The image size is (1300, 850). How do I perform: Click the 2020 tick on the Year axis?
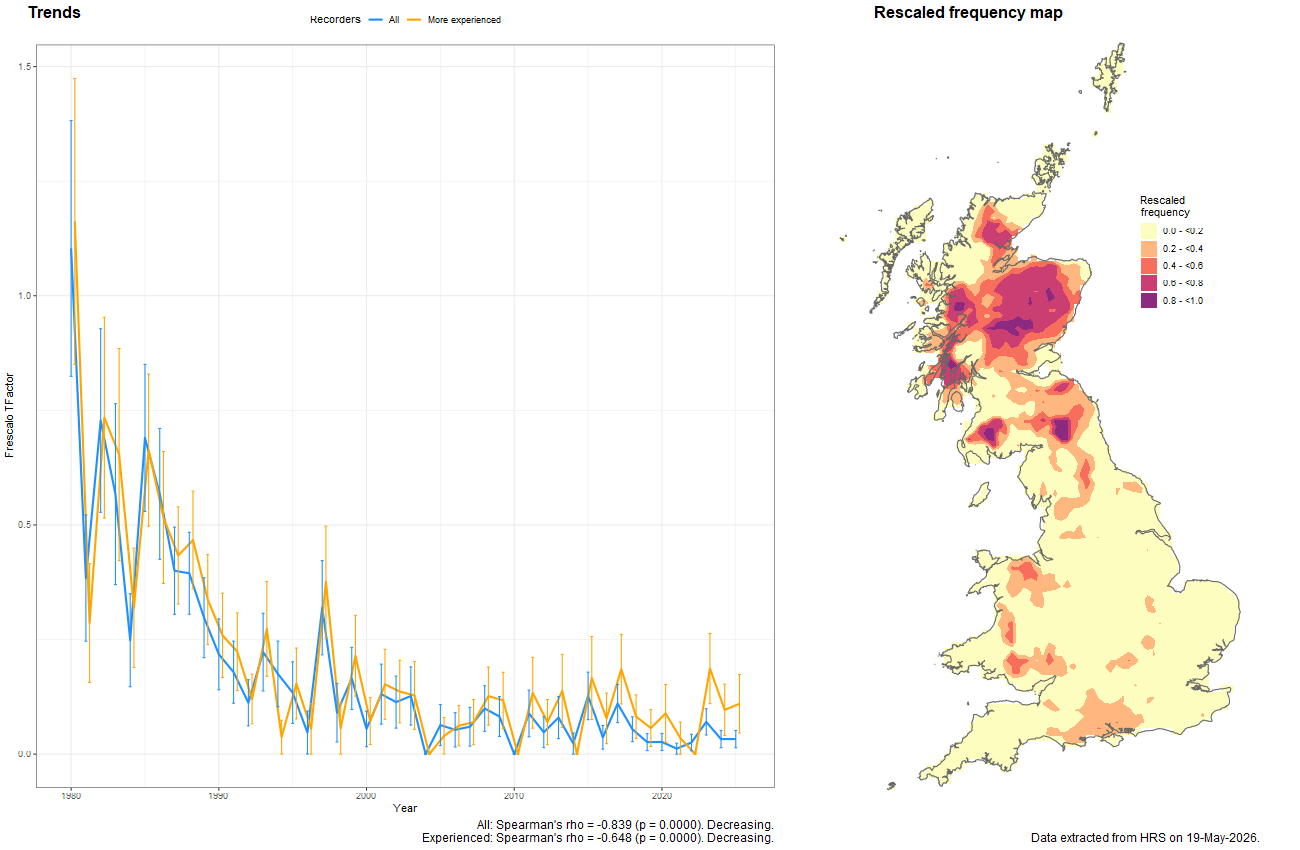(x=661, y=796)
